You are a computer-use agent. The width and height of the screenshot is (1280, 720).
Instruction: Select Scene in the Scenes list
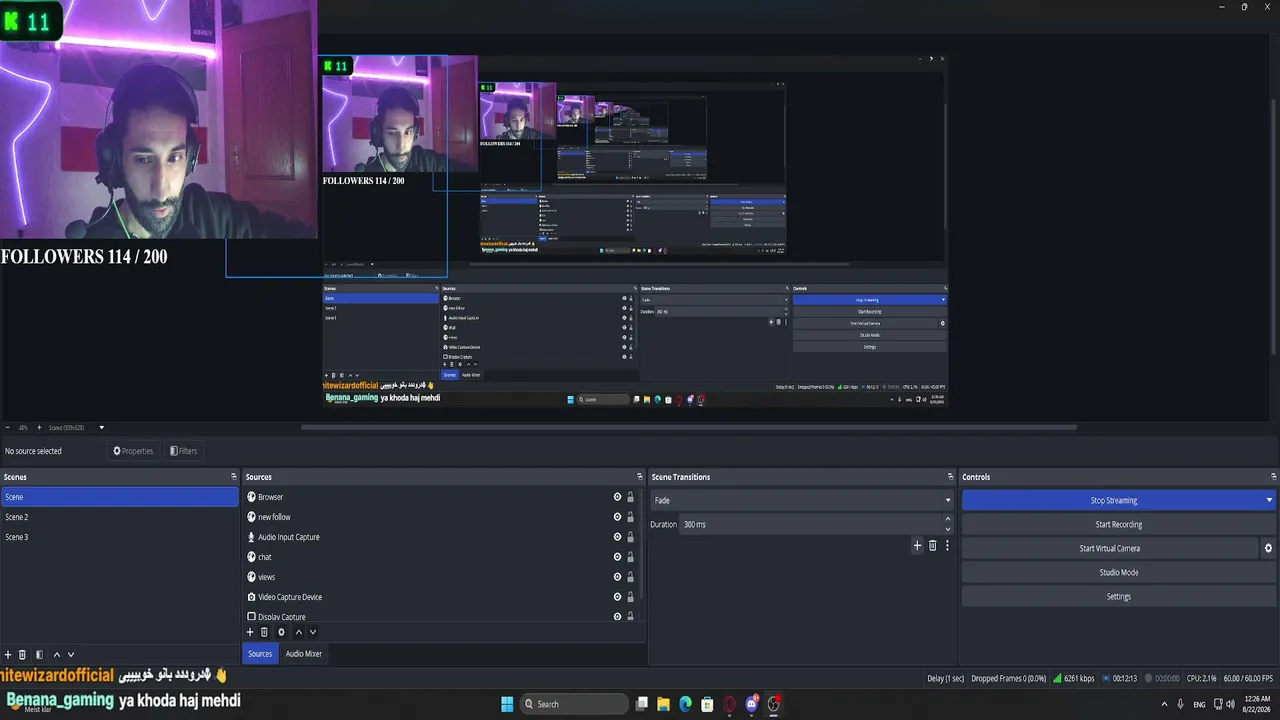[x=119, y=497]
